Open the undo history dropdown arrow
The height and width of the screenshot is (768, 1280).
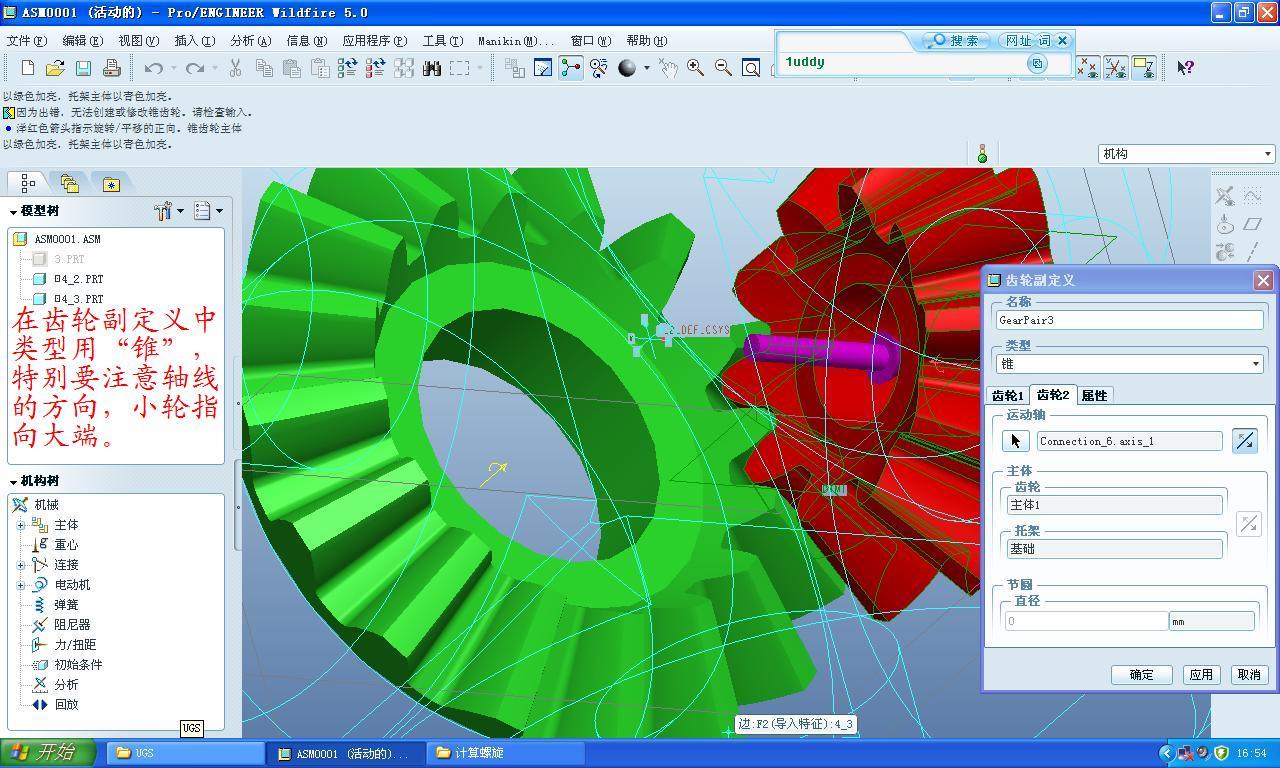pos(173,68)
